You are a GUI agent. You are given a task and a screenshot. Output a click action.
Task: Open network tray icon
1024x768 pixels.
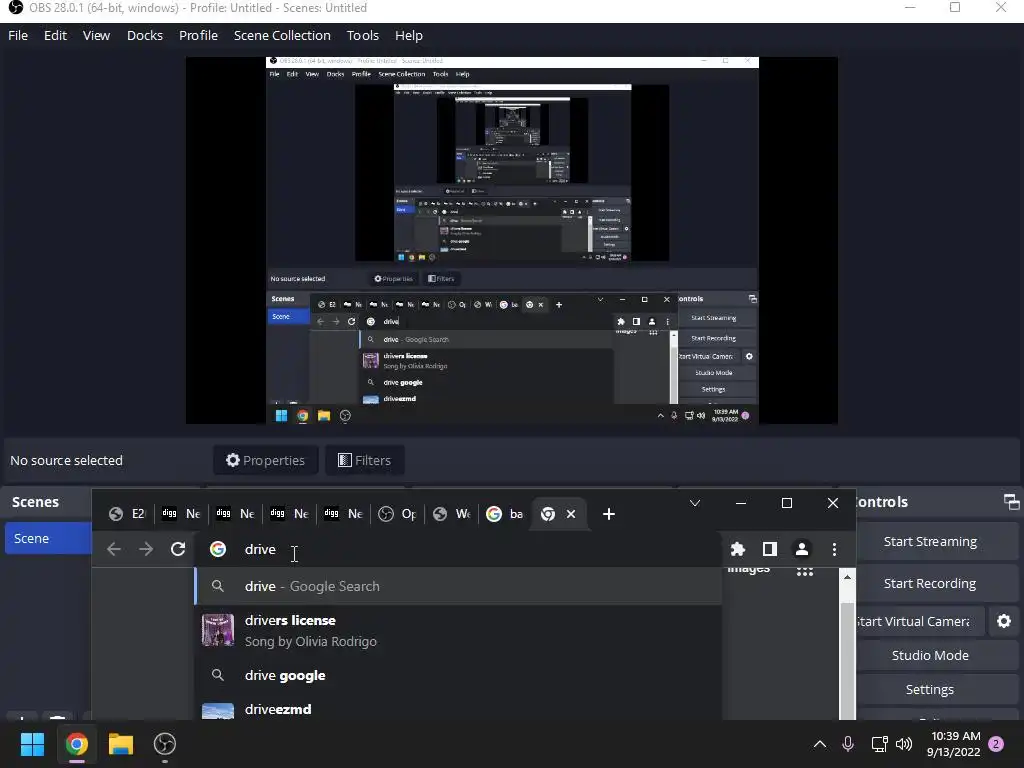879,744
